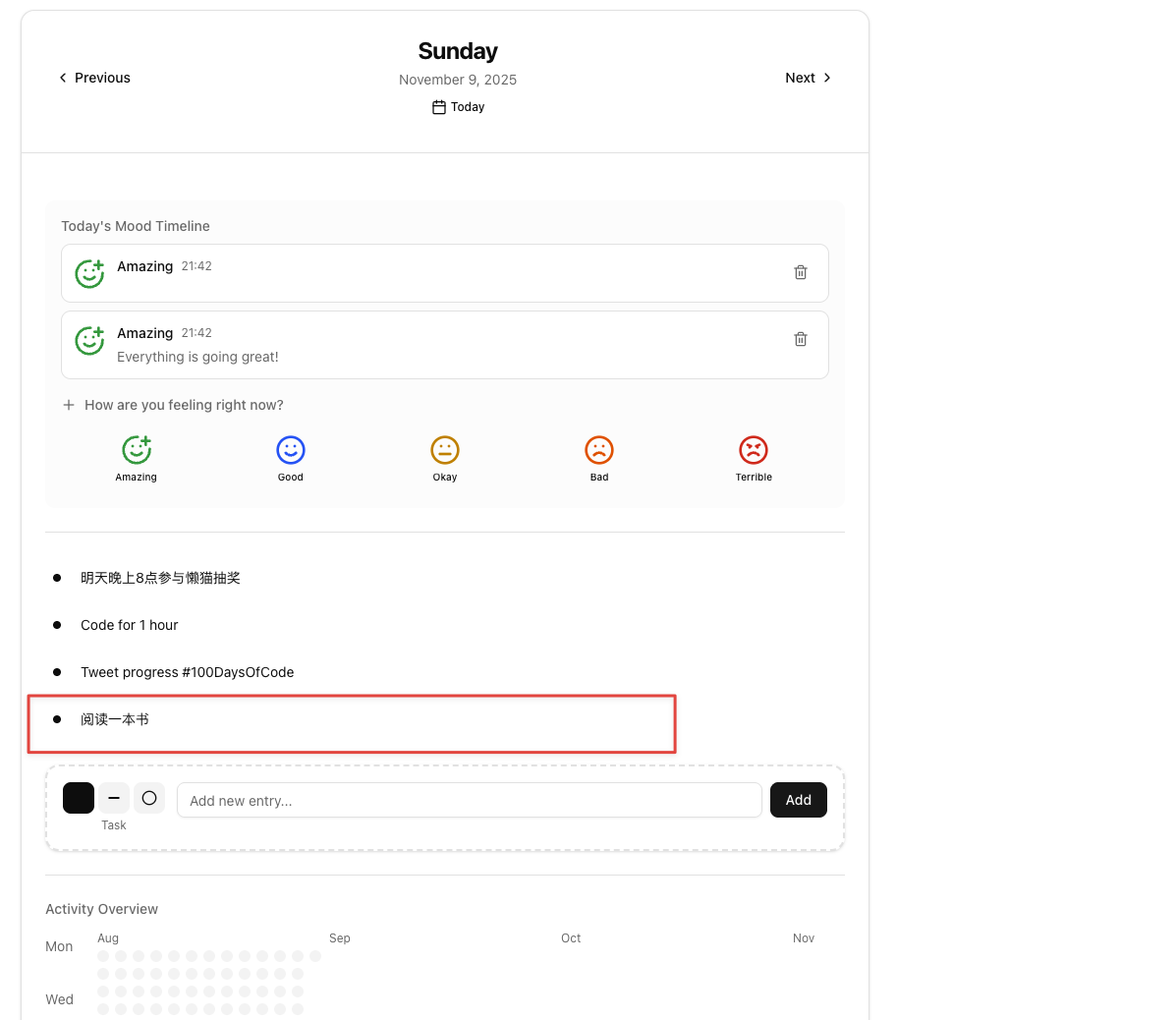Image resolution: width=1176 pixels, height=1020 pixels.
Task: Select the black Task entry type
Action: pyautogui.click(x=79, y=798)
